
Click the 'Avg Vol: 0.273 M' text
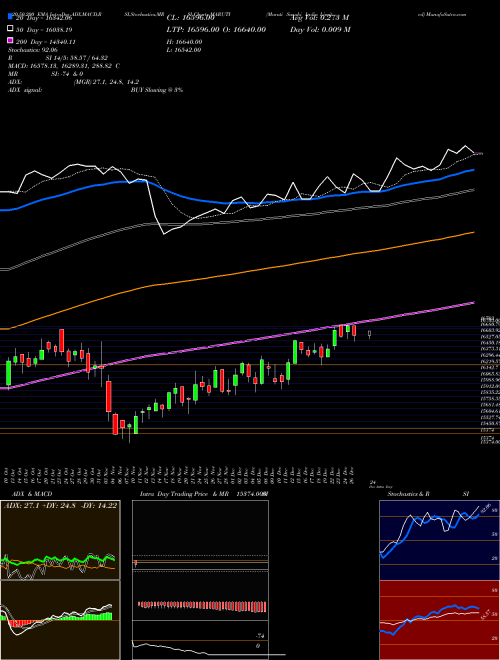pos(319,18)
